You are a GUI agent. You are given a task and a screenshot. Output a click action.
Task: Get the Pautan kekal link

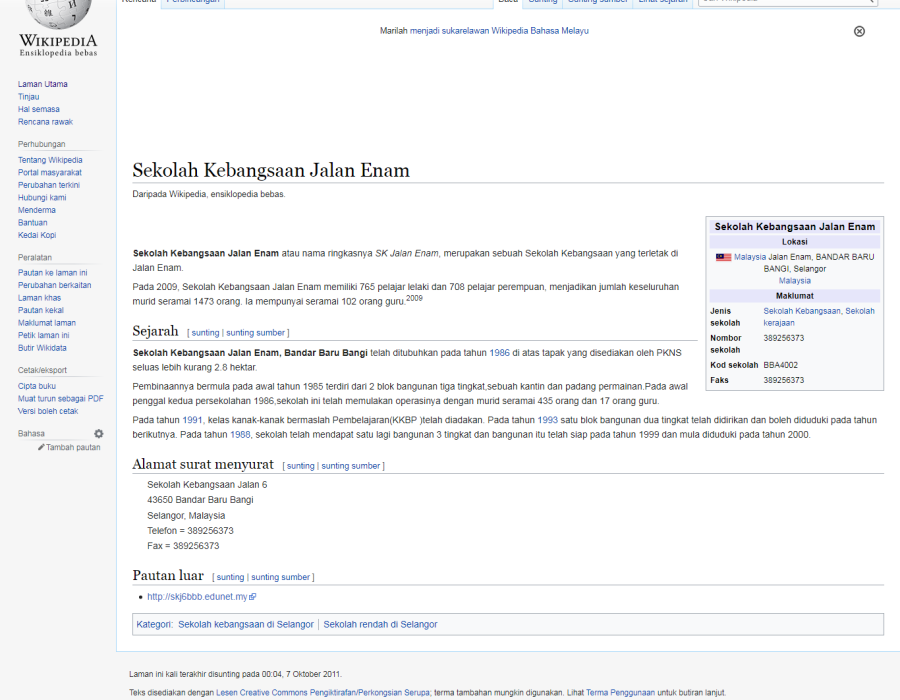41,310
